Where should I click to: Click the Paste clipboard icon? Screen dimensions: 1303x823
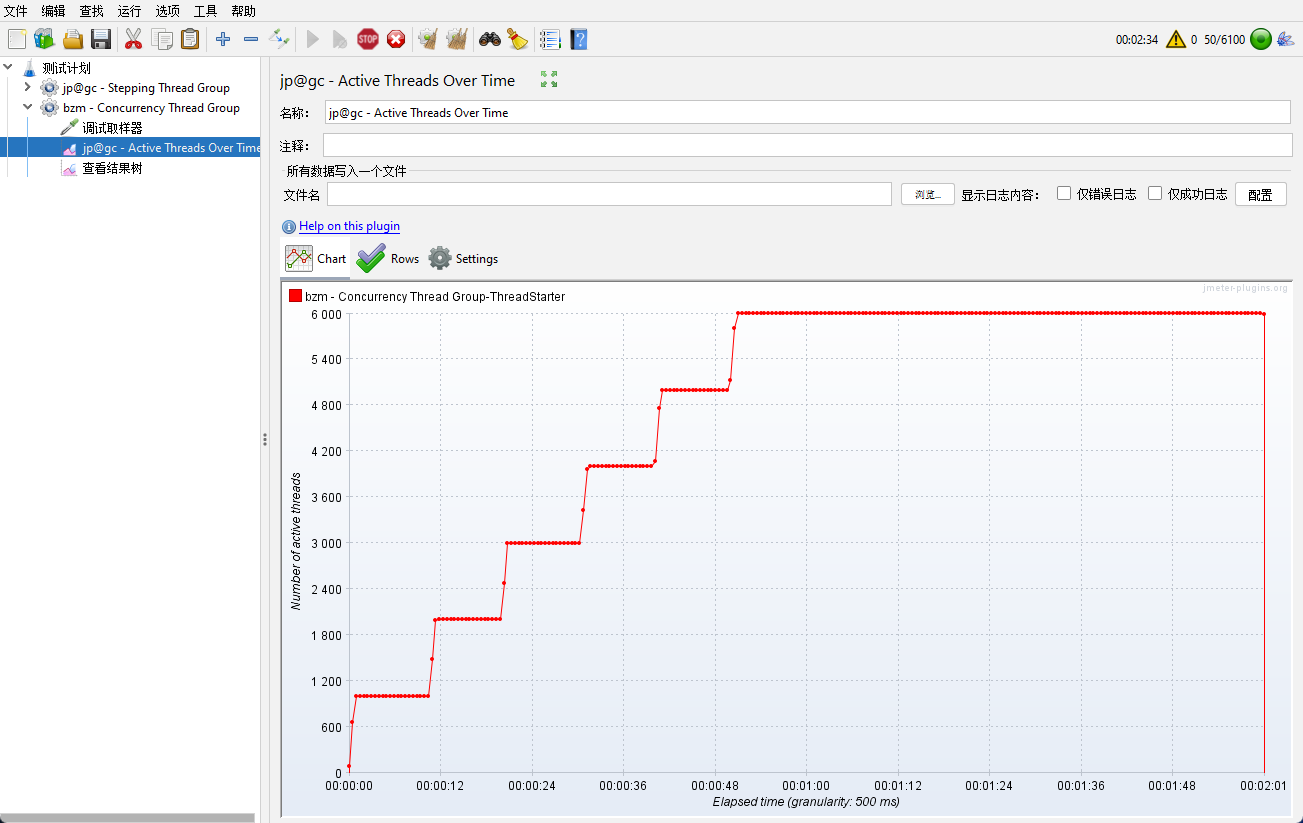point(190,39)
